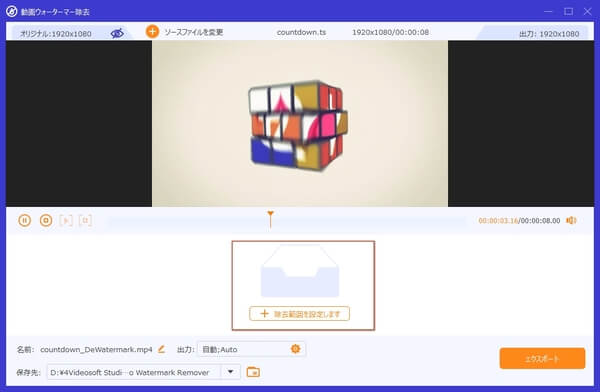Mute the volume speaker icon
Image resolution: width=600 pixels, height=392 pixels.
click(x=571, y=220)
